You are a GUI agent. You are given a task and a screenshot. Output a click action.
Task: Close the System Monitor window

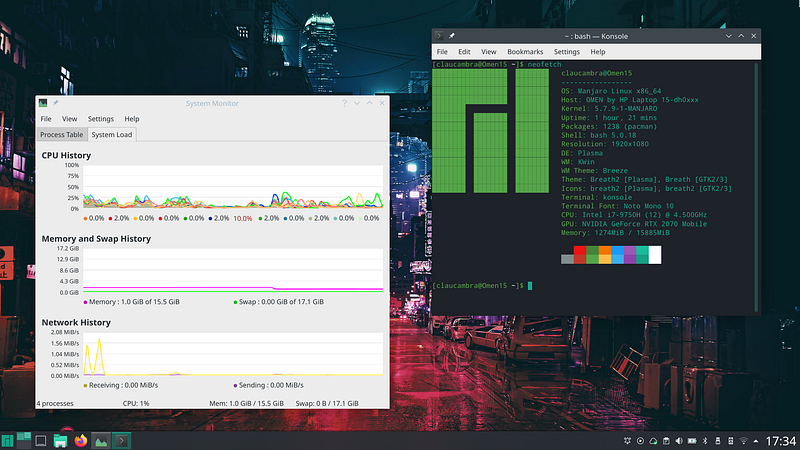pos(382,103)
